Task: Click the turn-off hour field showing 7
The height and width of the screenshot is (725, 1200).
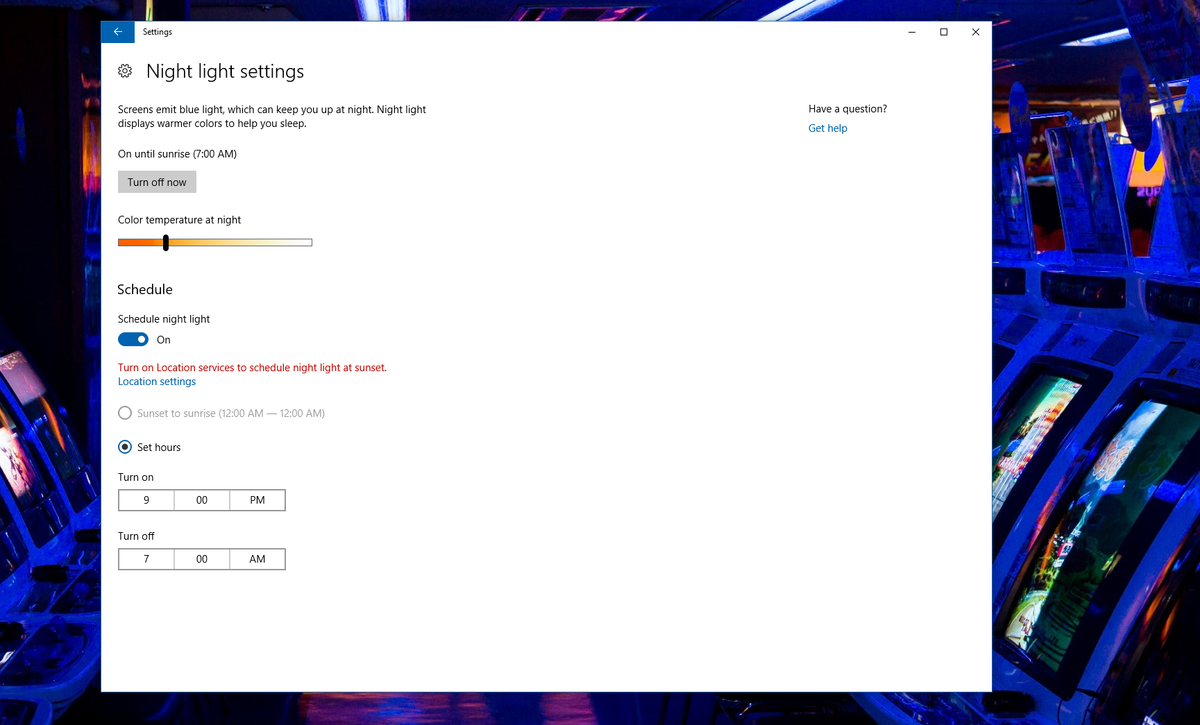Action: tap(146, 558)
